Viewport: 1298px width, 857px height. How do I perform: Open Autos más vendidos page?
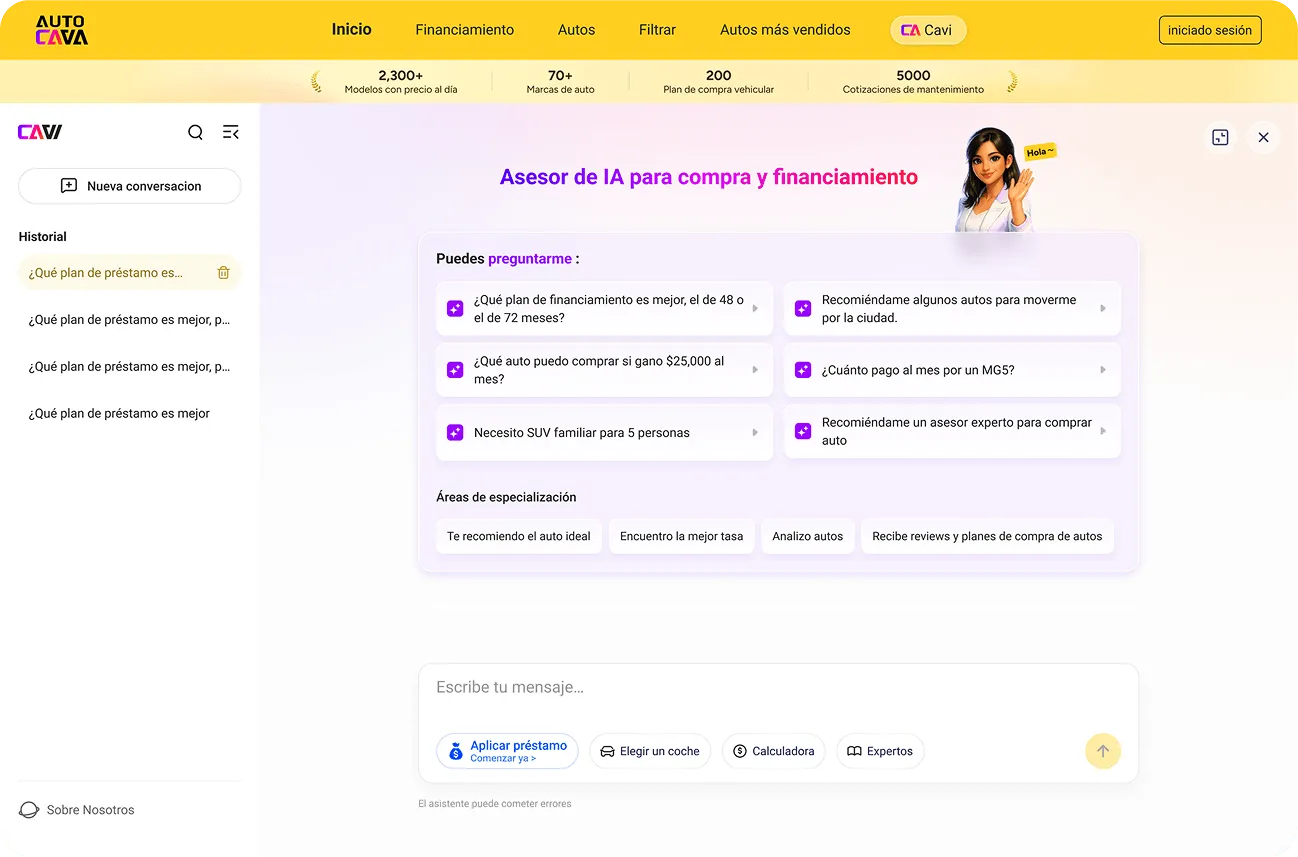786,30
